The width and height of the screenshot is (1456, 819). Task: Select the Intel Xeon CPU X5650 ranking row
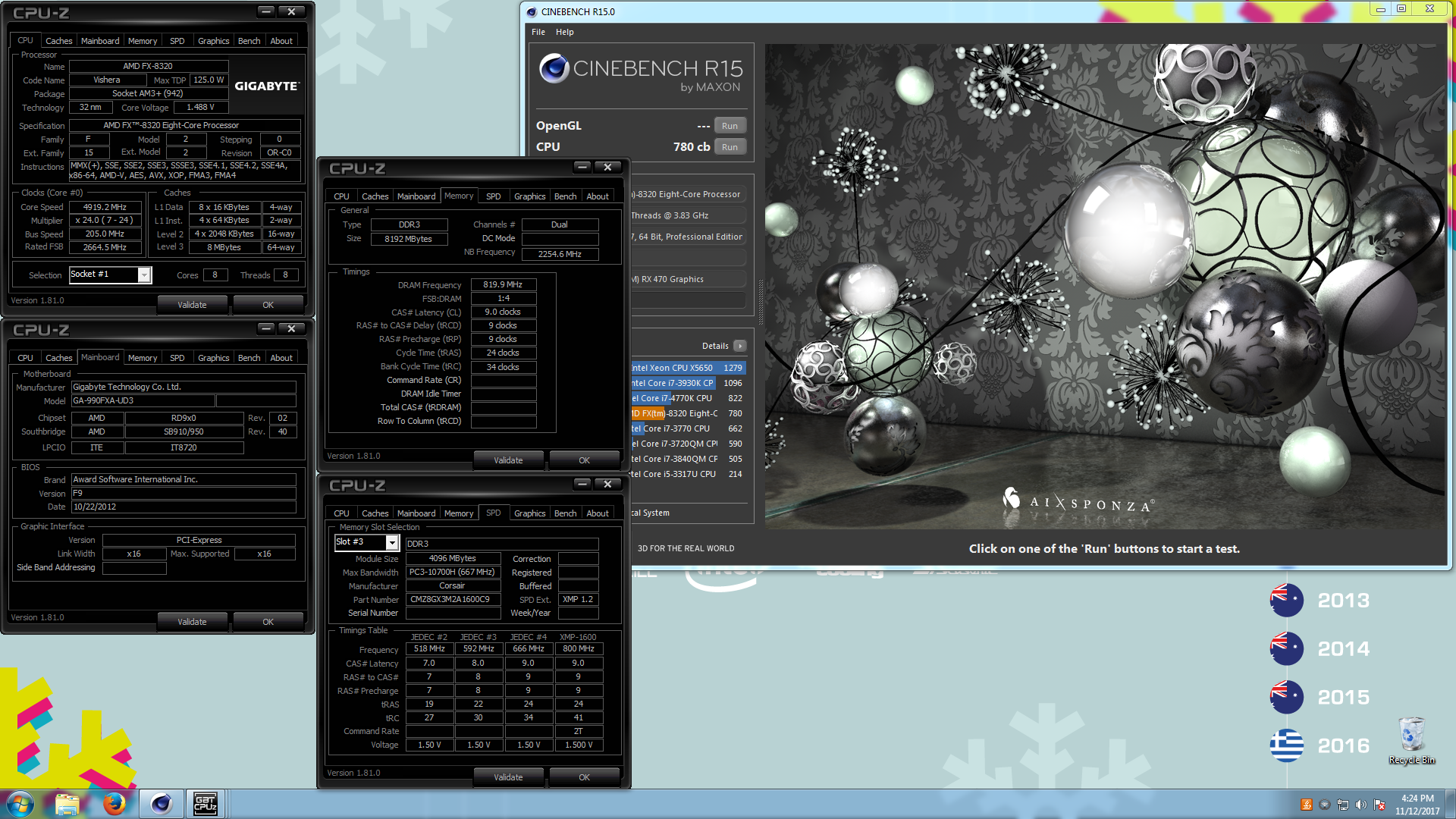coord(689,368)
